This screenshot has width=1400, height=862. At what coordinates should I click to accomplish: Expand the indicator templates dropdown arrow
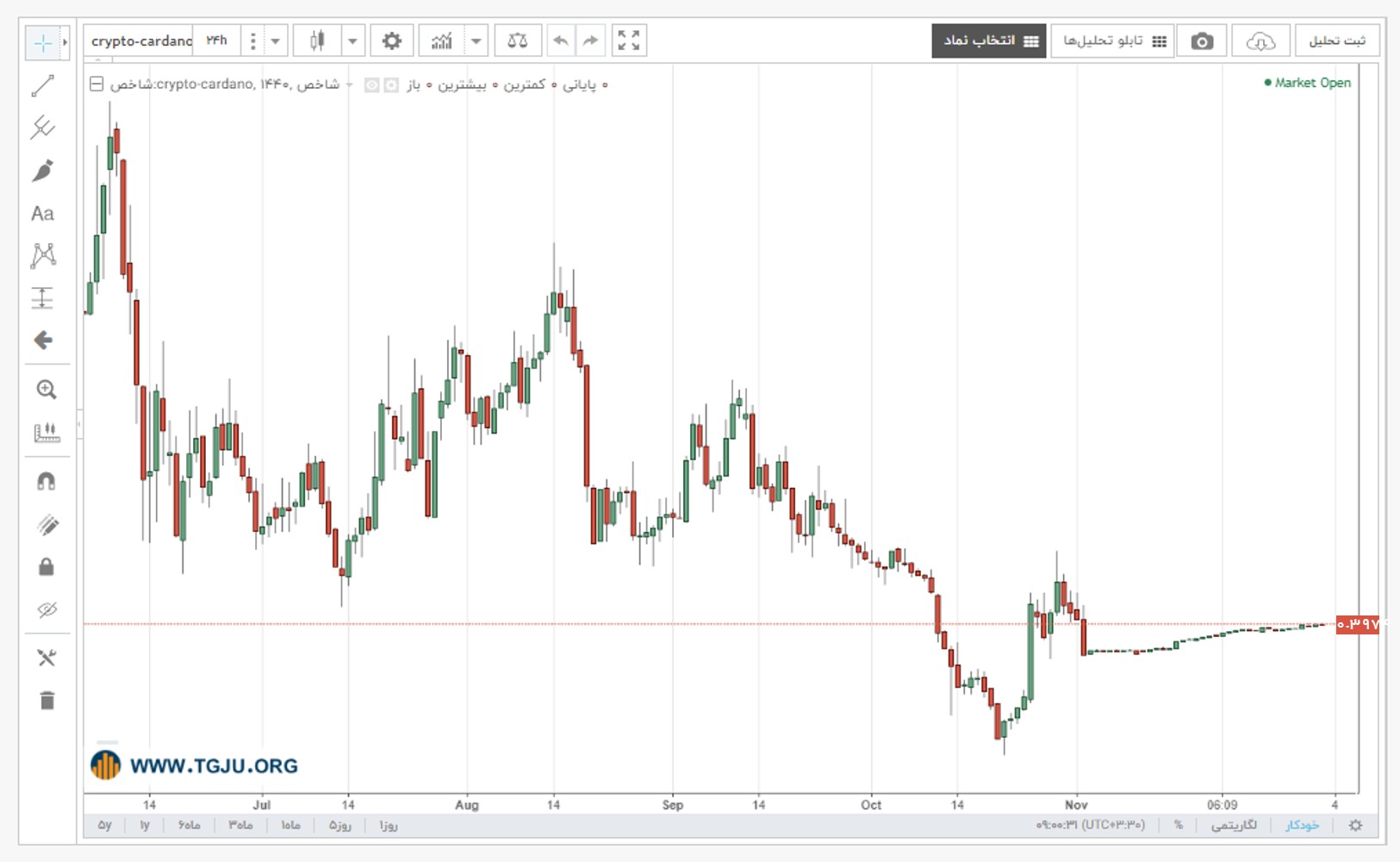476,41
